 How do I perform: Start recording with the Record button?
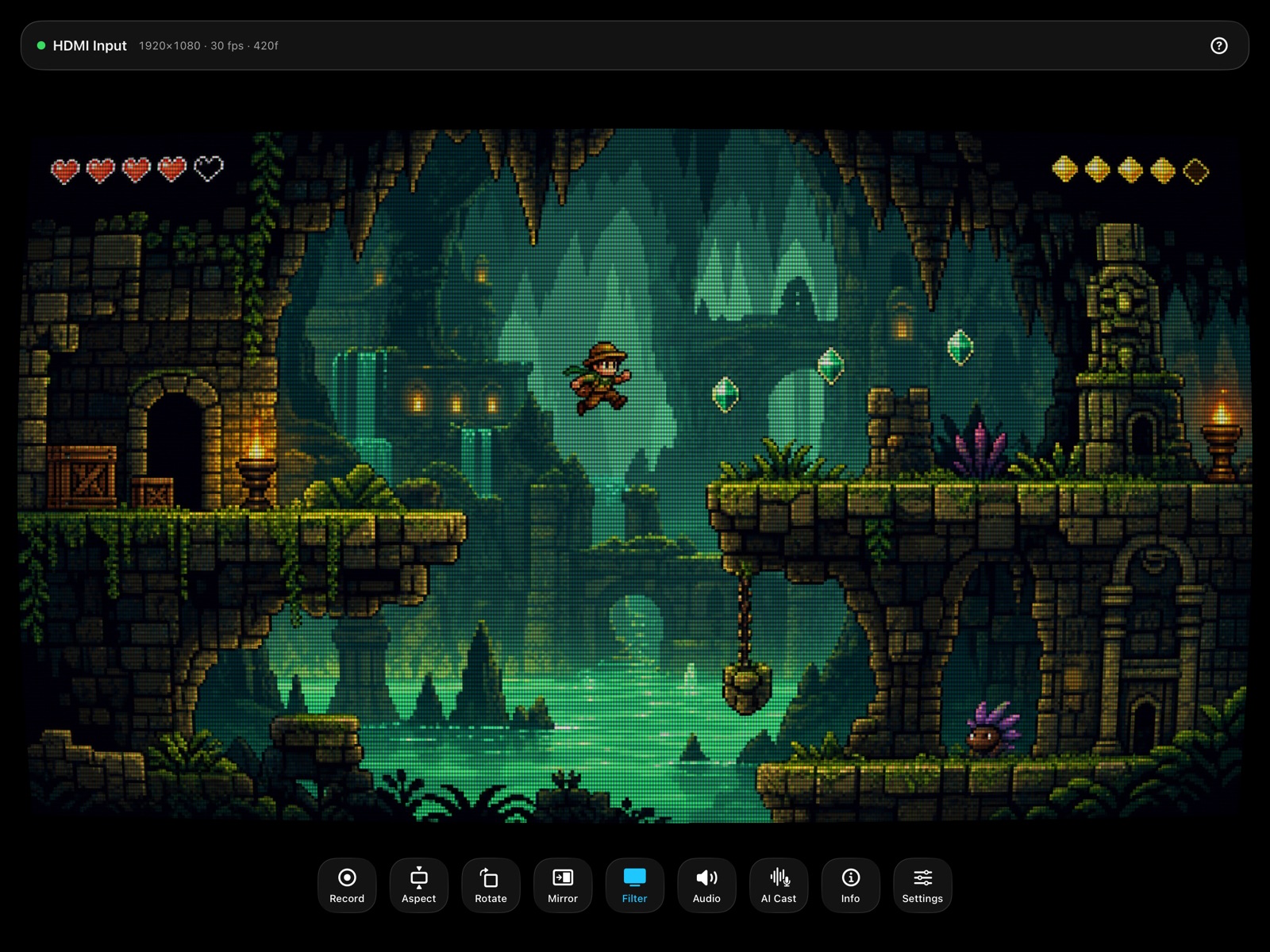(x=347, y=885)
